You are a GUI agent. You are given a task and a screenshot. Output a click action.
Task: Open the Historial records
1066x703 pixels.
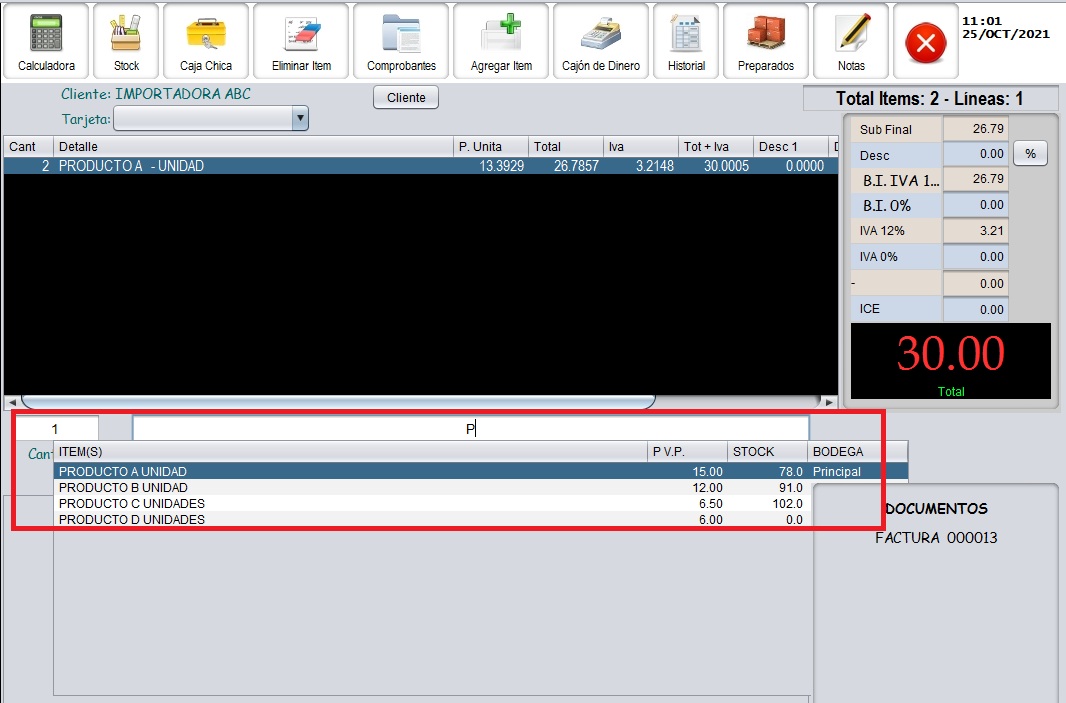pyautogui.click(x=686, y=42)
